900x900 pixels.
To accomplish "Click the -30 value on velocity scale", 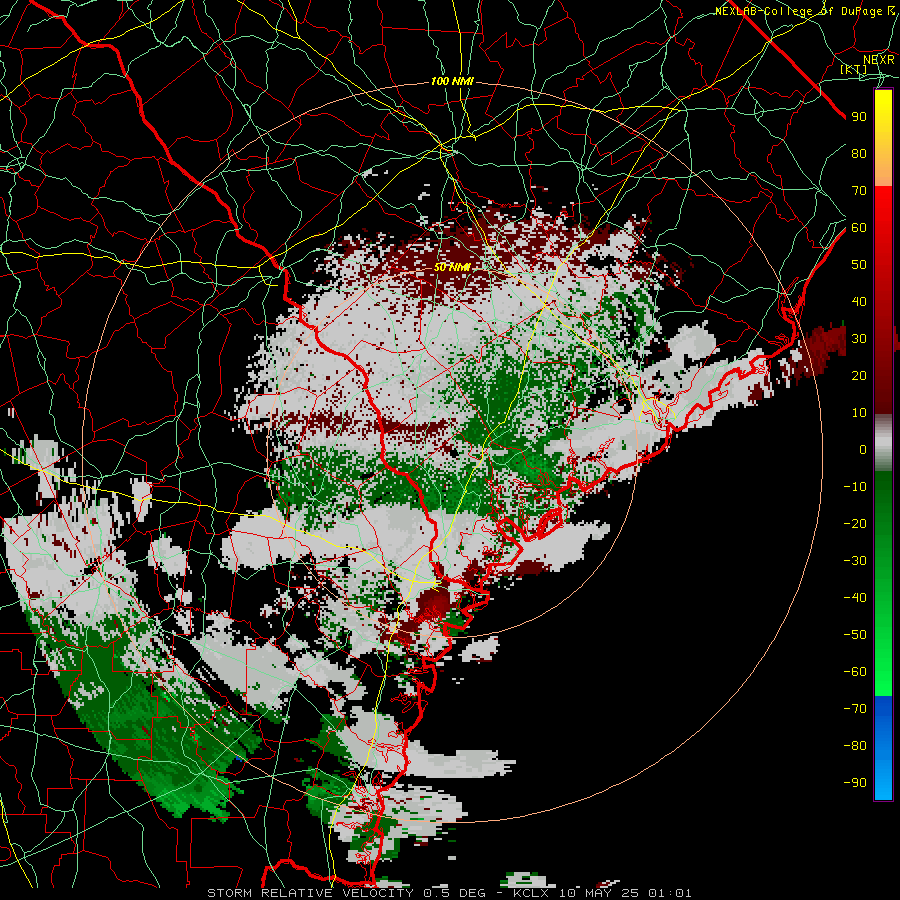I will [855, 561].
